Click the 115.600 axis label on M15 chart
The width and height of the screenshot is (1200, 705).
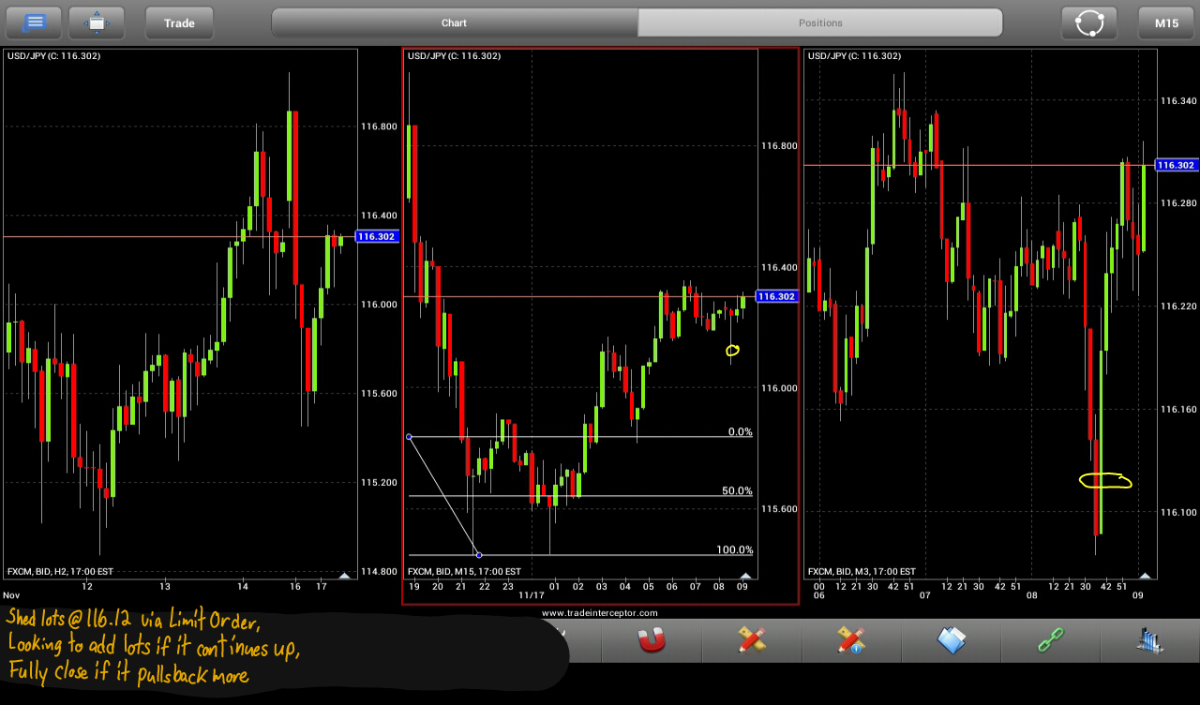(x=779, y=509)
